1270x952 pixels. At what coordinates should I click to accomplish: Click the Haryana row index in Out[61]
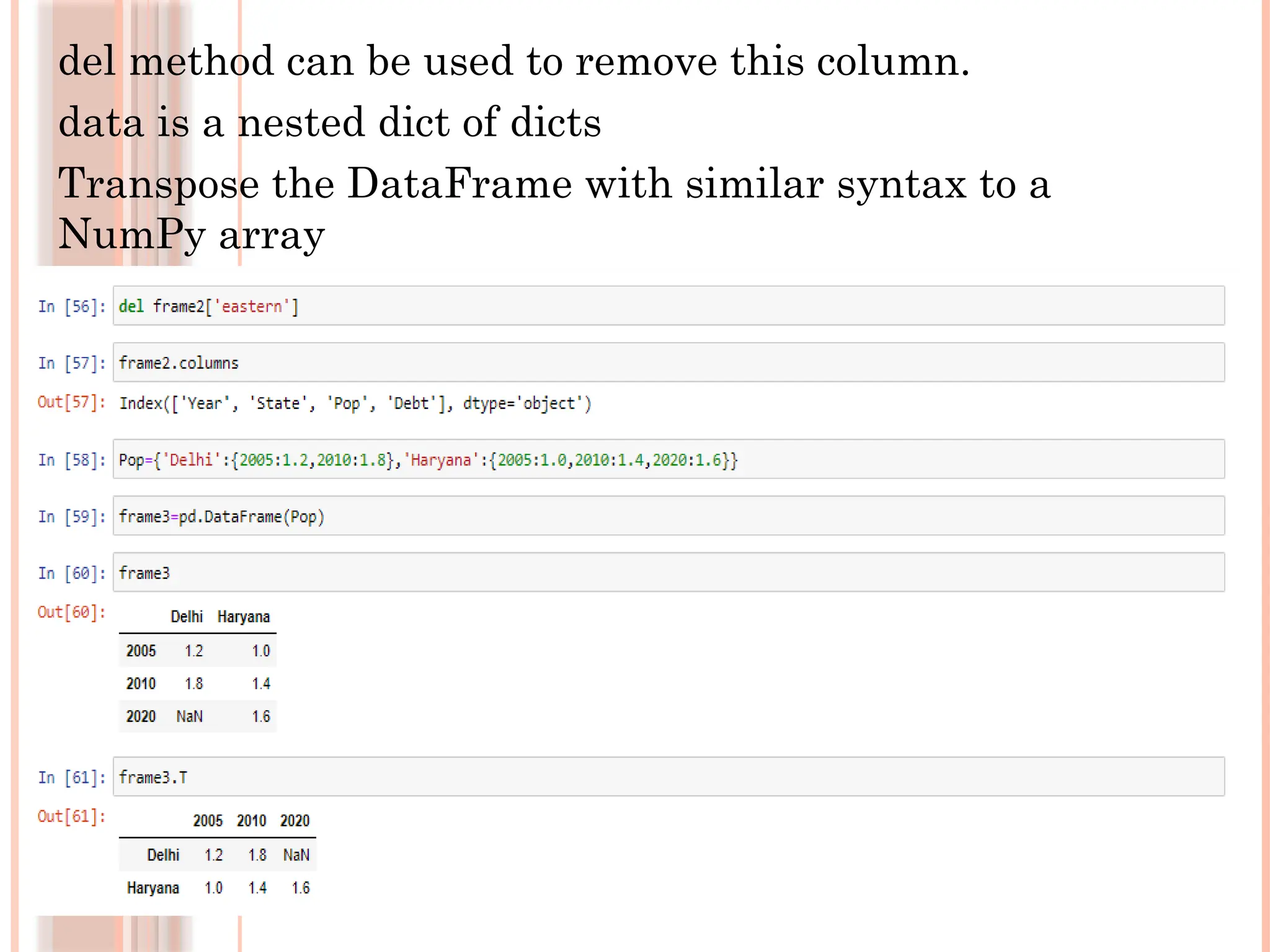[x=153, y=888]
